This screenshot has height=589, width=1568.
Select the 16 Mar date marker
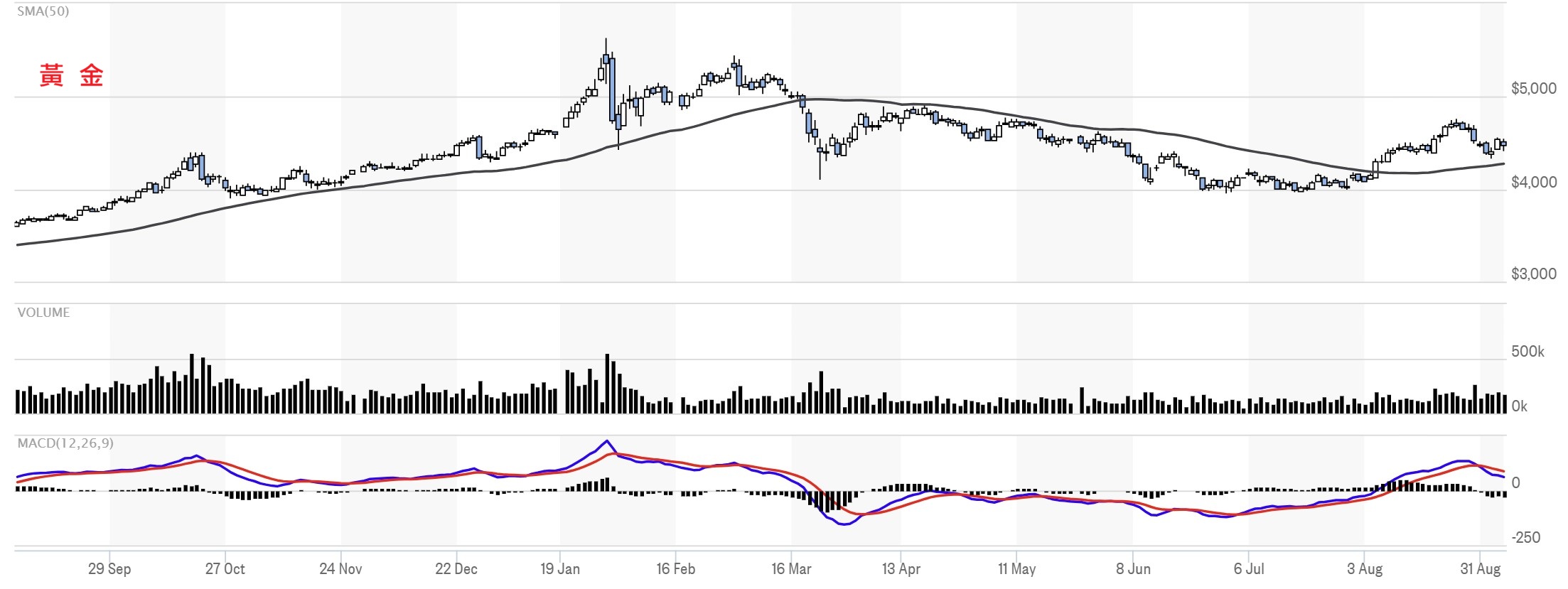pos(791,569)
